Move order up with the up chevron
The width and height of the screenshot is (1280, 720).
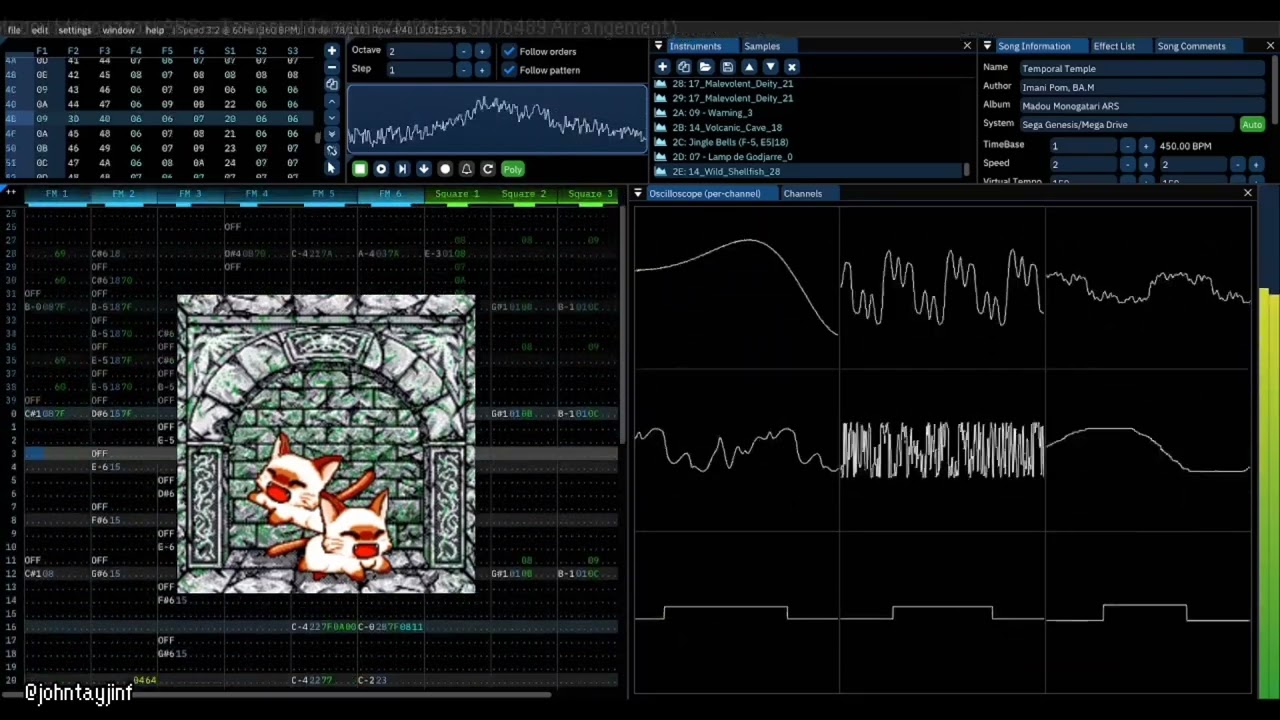tap(332, 101)
